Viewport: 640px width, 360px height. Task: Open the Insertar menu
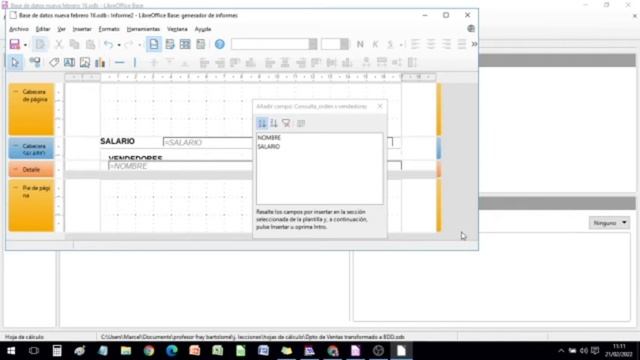82,29
